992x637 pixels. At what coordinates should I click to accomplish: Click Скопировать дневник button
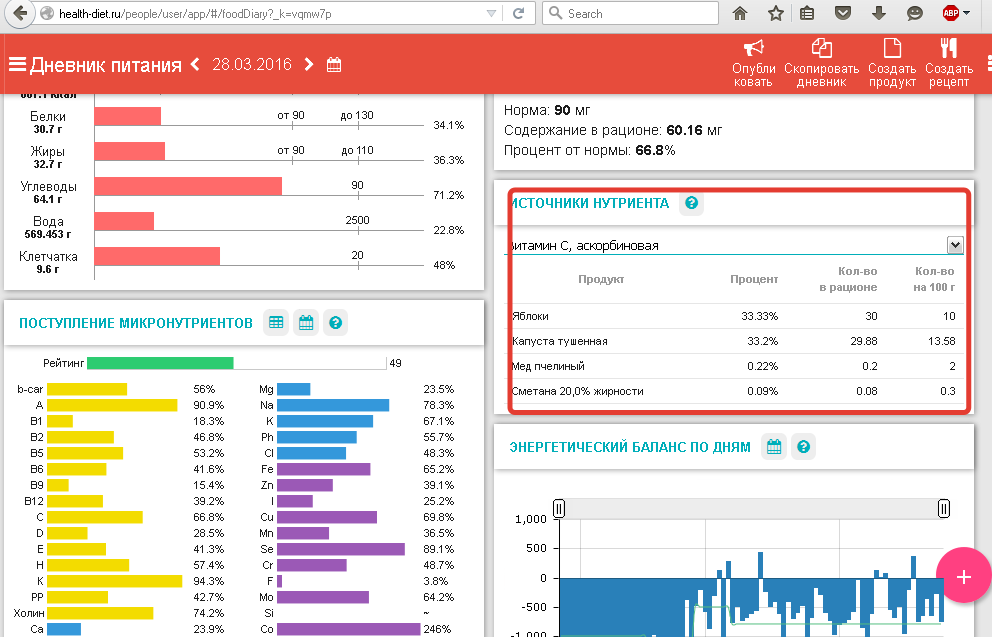coord(821,62)
